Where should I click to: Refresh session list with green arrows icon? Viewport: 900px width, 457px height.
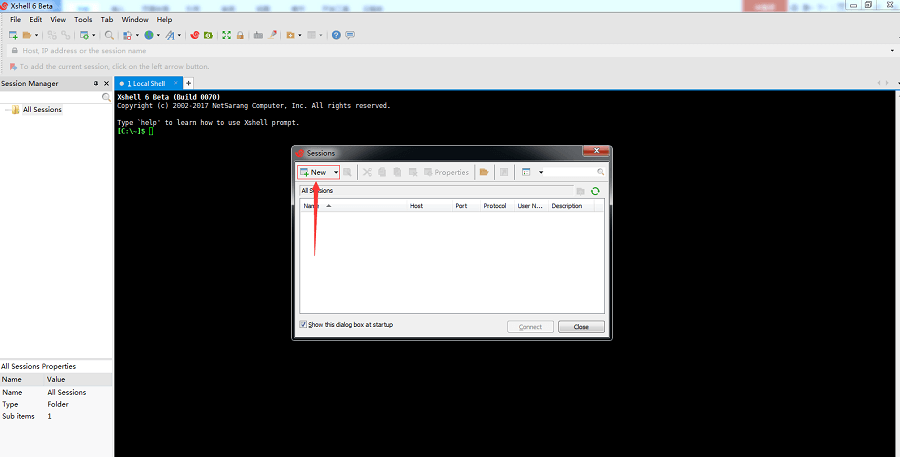[595, 191]
